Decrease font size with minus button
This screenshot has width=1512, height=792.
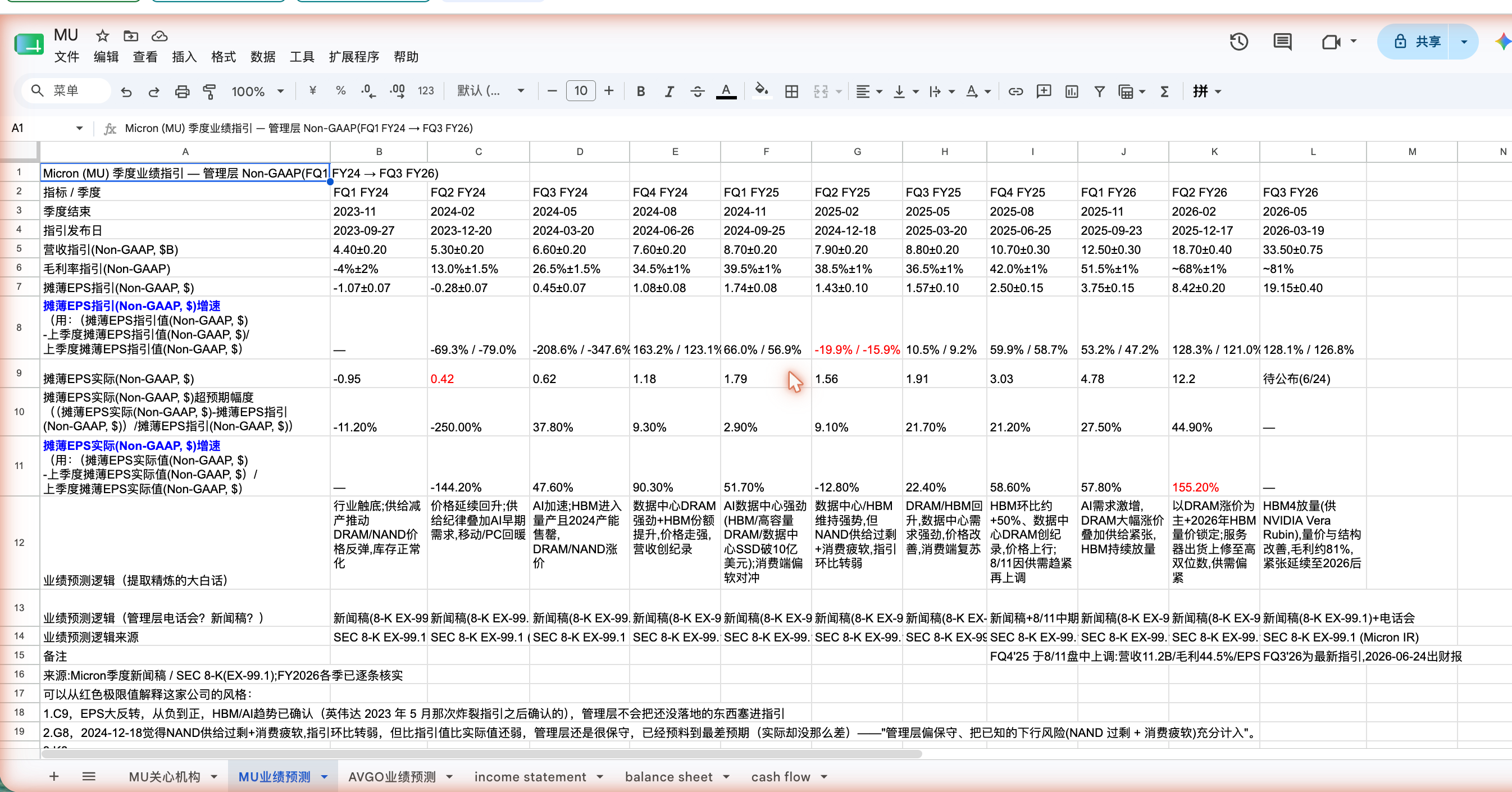click(x=552, y=91)
